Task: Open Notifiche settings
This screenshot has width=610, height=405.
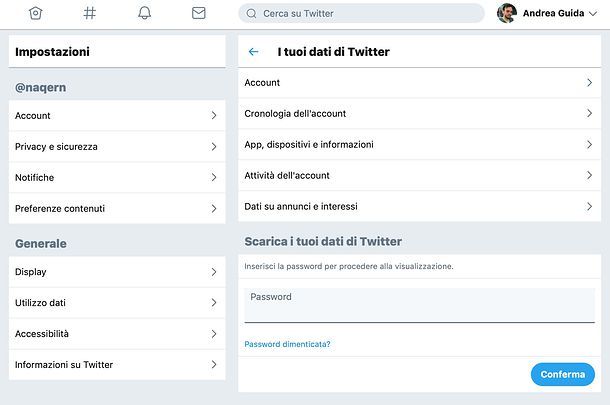Action: click(x=117, y=177)
